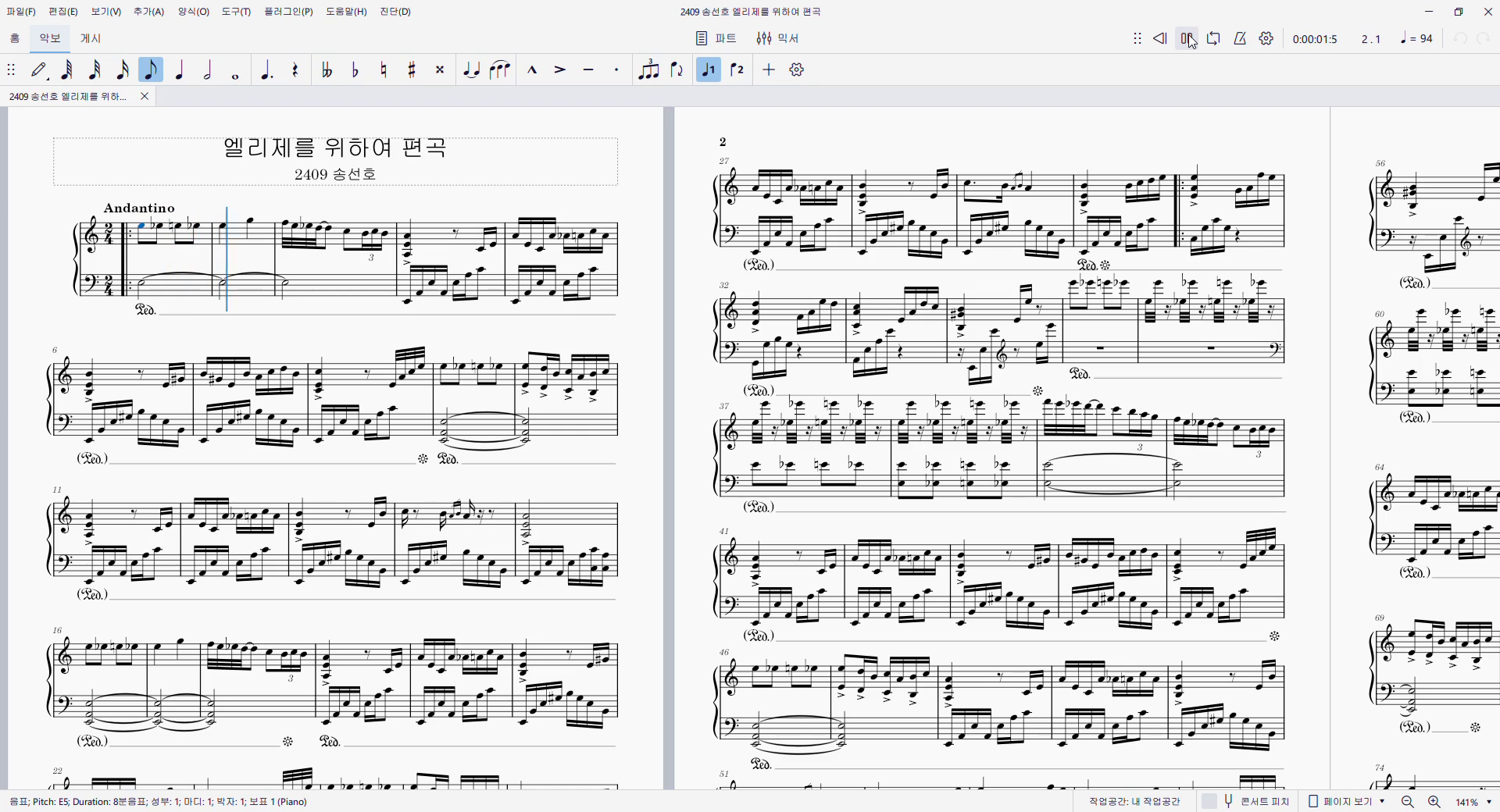Open the 파트 parts button

point(716,38)
